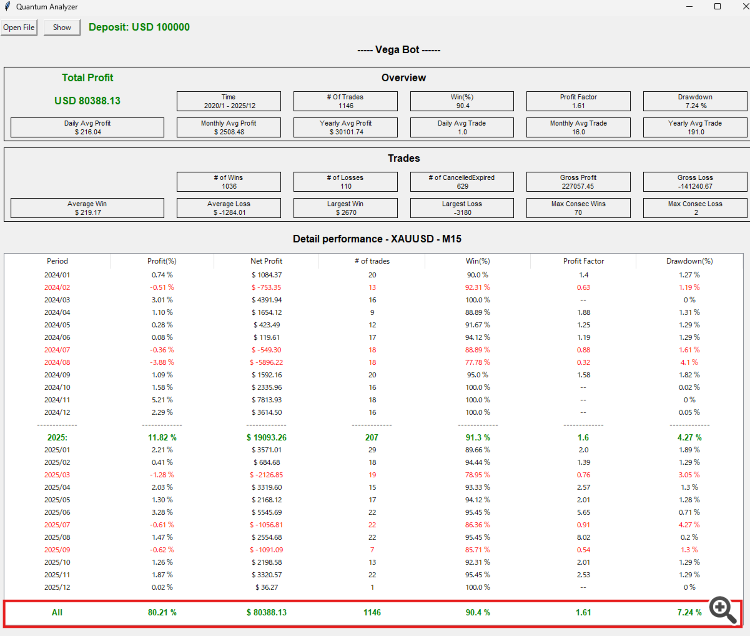Click the Period column header
750x636 pixels.
tap(57, 261)
